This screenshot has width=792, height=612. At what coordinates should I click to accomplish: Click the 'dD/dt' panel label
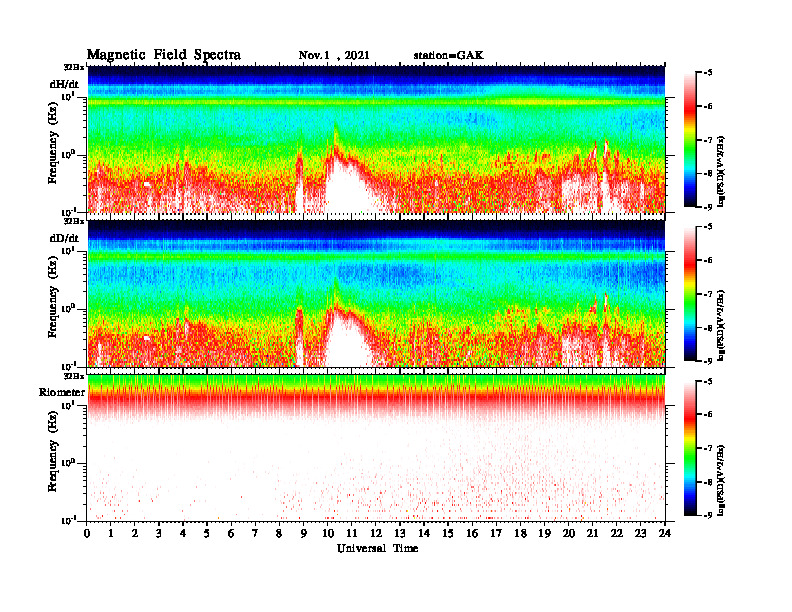pos(64,238)
